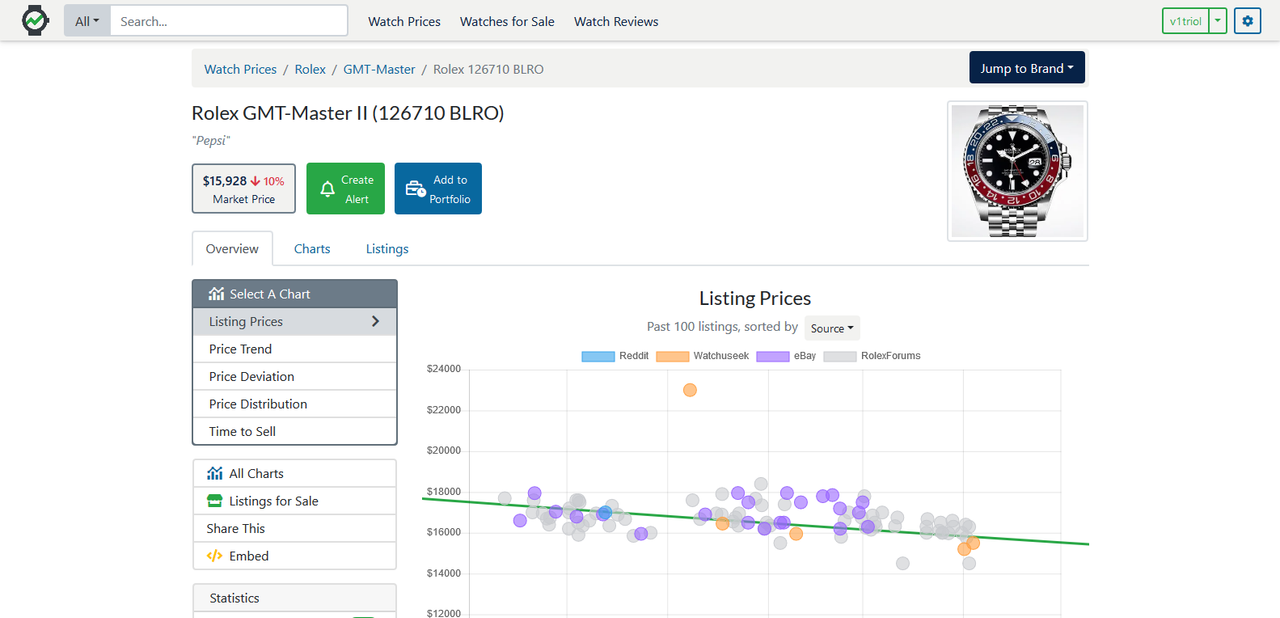
Task: Open the Listings for Sale link
Action: point(295,501)
